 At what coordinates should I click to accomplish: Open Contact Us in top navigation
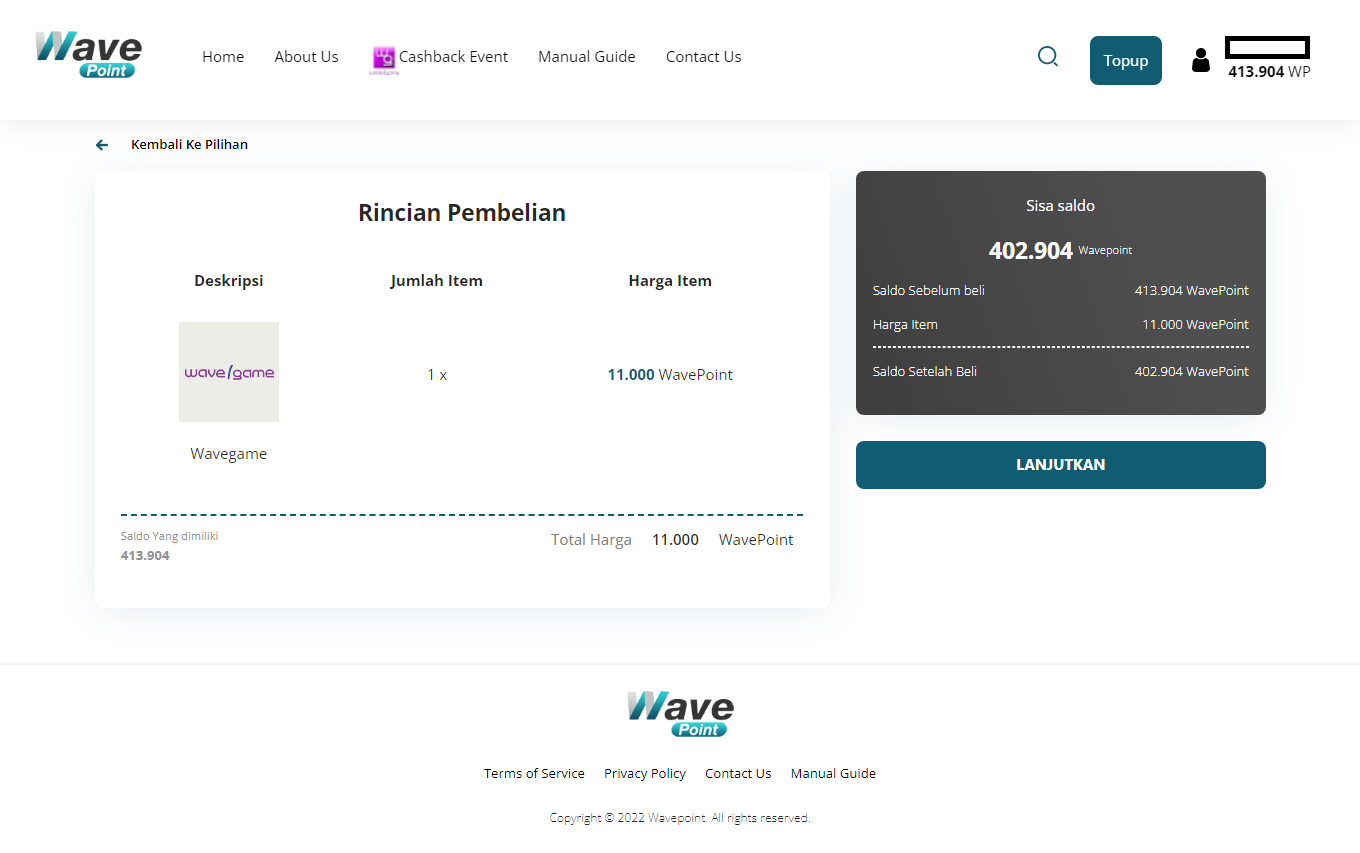pyautogui.click(x=703, y=57)
